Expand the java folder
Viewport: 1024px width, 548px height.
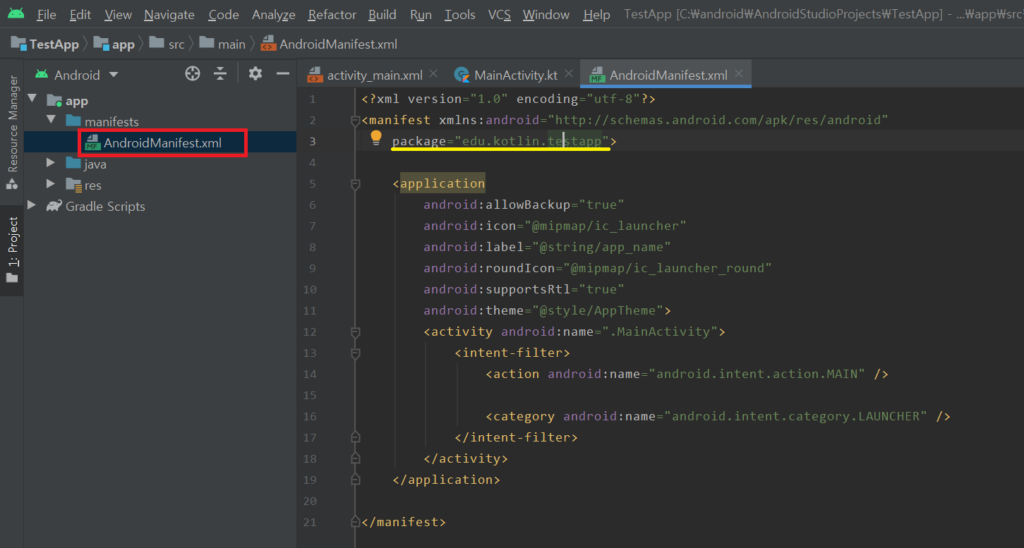click(x=51, y=164)
